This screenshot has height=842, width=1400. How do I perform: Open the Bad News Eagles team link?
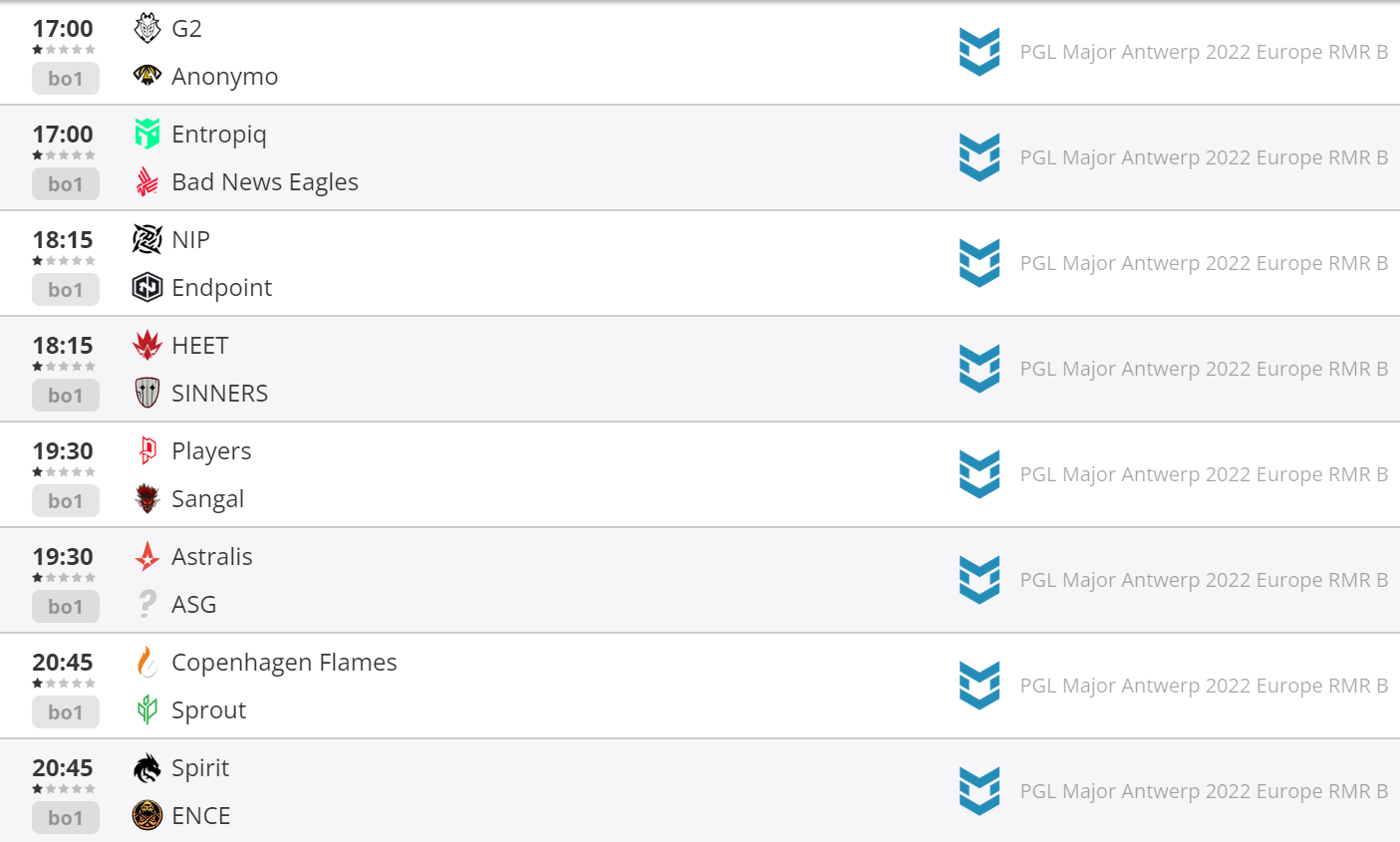(x=264, y=182)
